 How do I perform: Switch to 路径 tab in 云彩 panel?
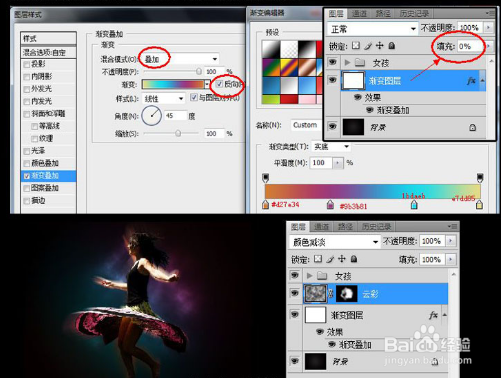(345, 227)
